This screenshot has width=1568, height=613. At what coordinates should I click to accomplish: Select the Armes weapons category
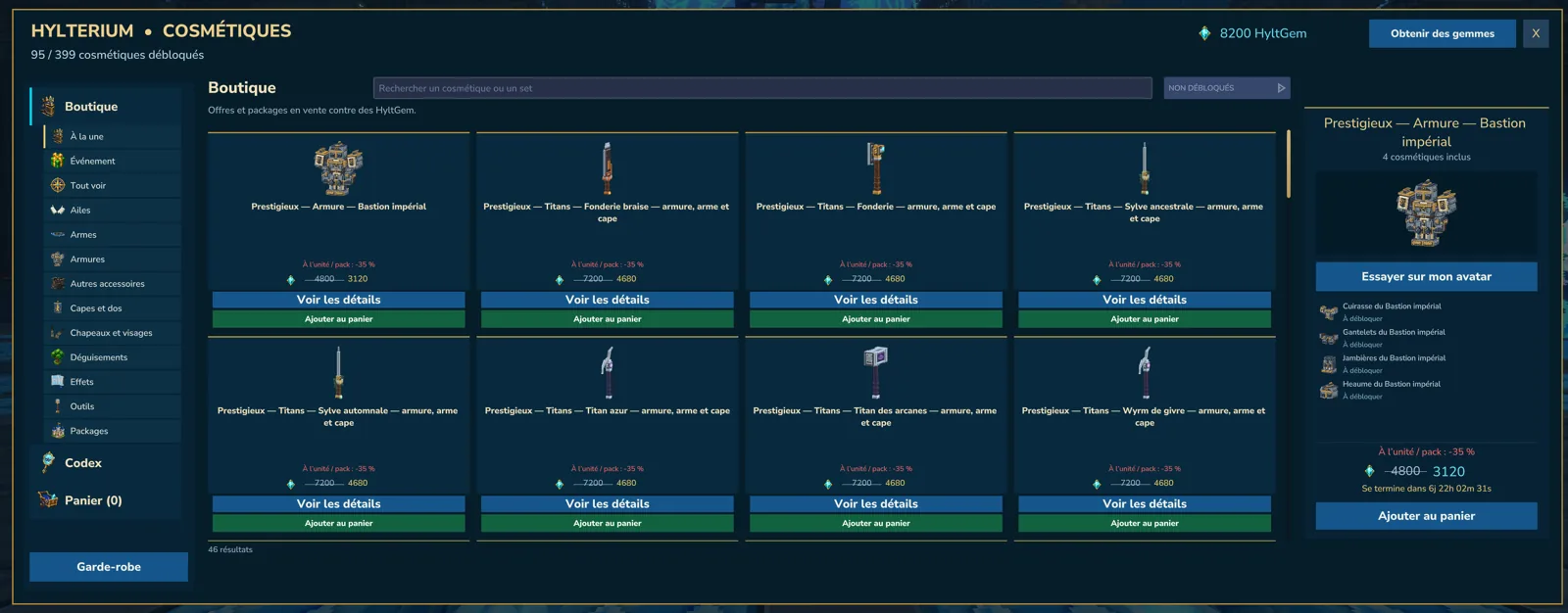(x=113, y=234)
